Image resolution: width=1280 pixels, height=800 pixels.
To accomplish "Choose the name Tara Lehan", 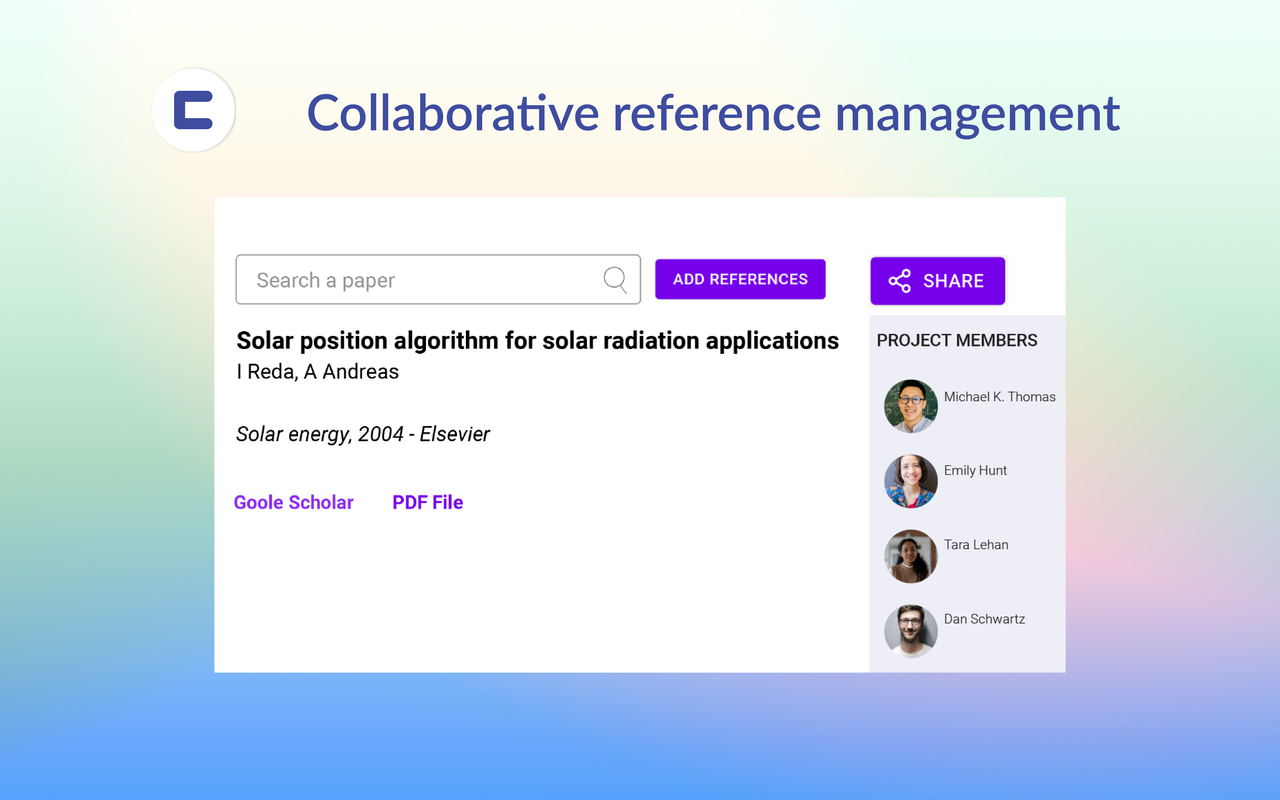I will pyautogui.click(x=976, y=545).
